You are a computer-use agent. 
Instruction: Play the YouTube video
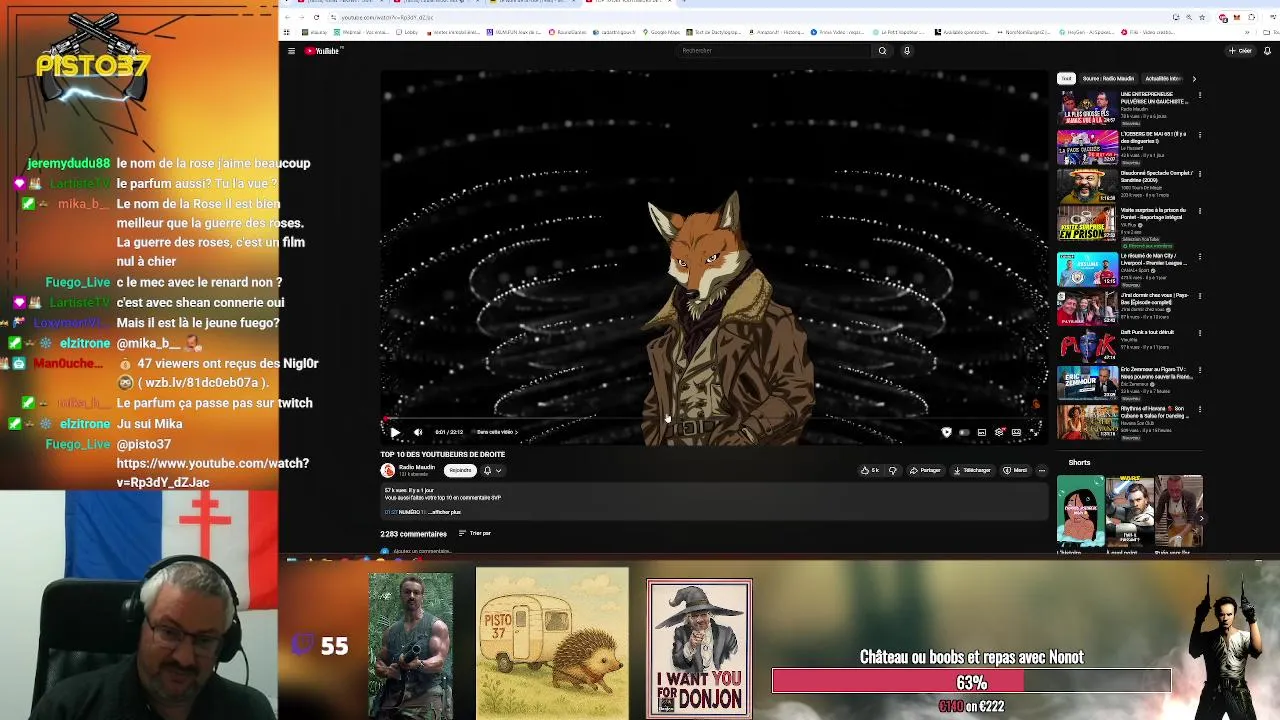pyautogui.click(x=394, y=432)
